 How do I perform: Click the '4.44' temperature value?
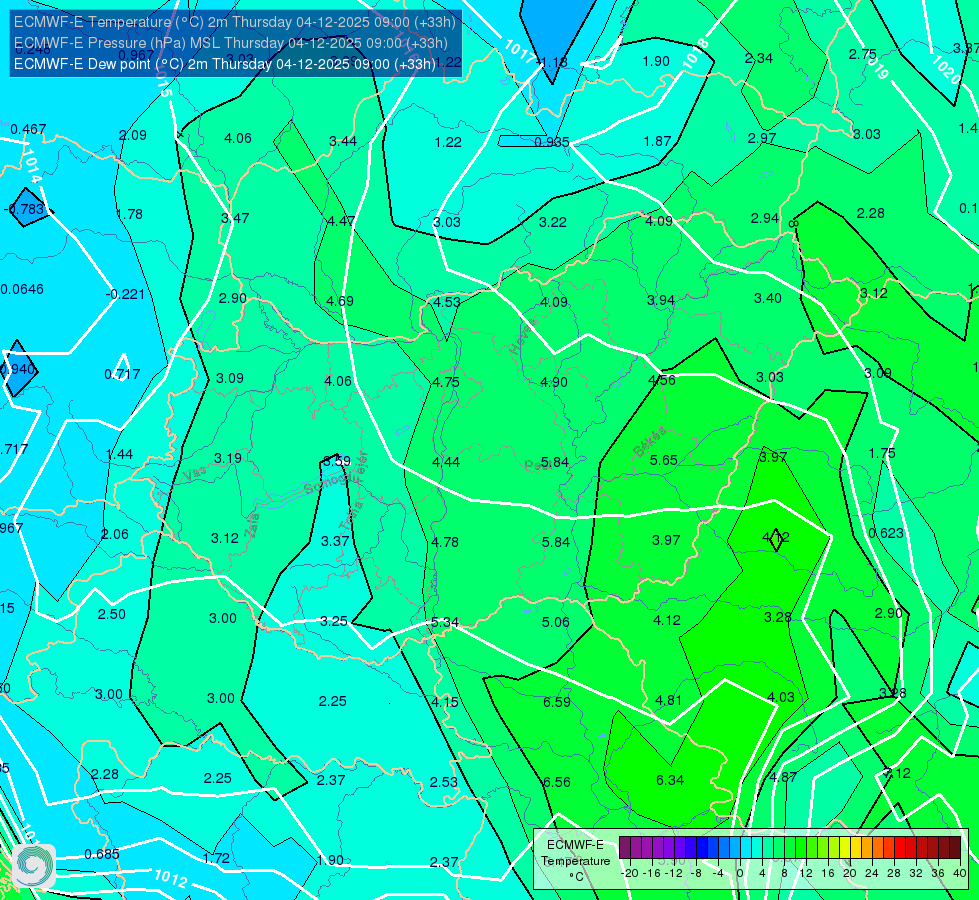446,462
